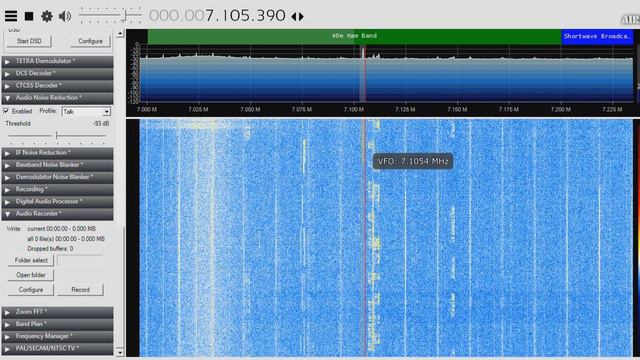
Task: Click the frequency display 7.105.390
Action: point(217,16)
